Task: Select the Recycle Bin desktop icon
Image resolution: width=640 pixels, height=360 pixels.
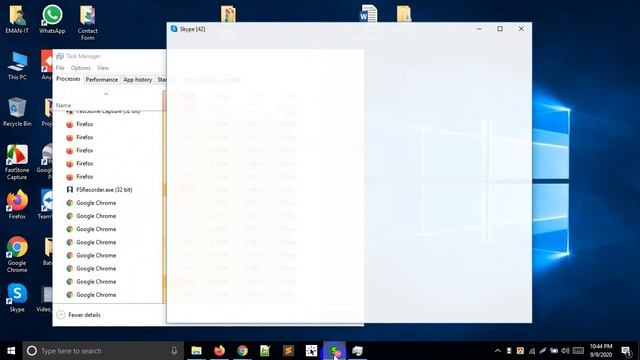Action: (x=17, y=112)
